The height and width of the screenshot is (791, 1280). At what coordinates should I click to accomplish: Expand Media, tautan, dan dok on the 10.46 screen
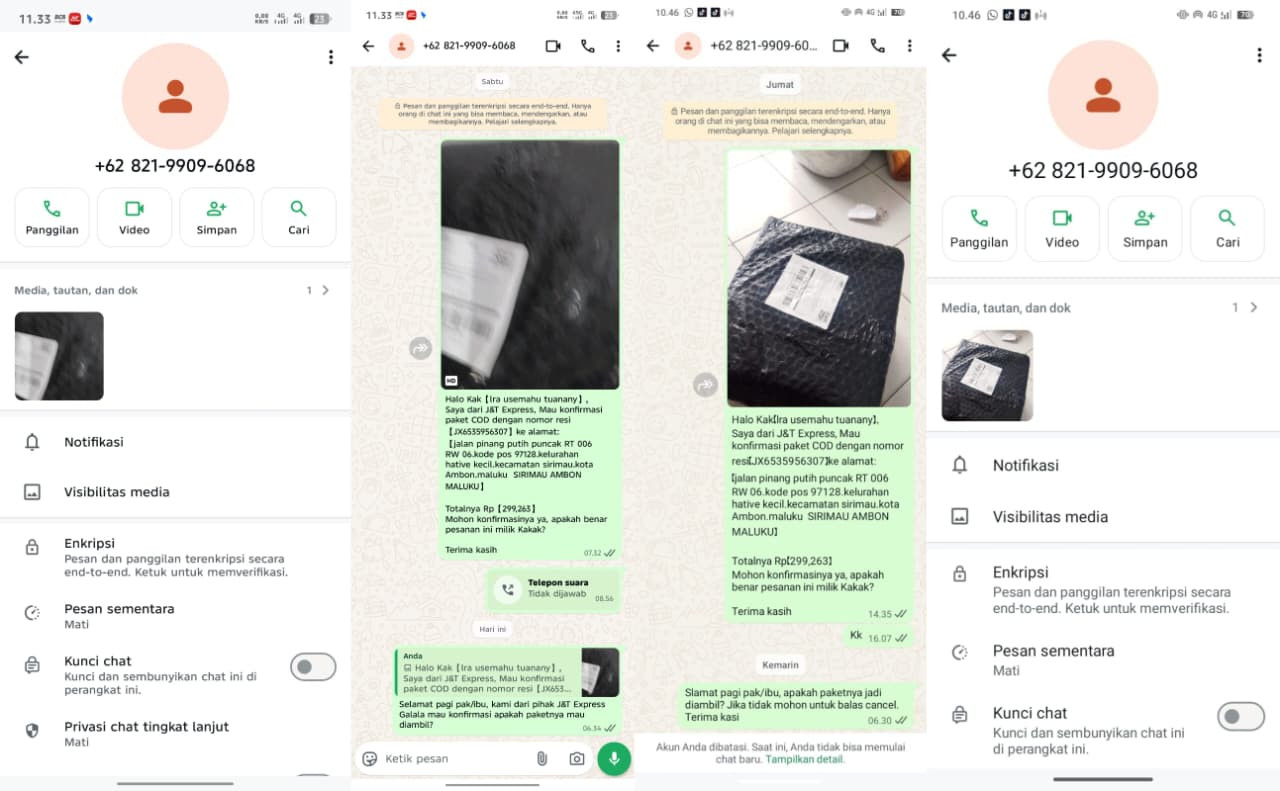click(1103, 308)
